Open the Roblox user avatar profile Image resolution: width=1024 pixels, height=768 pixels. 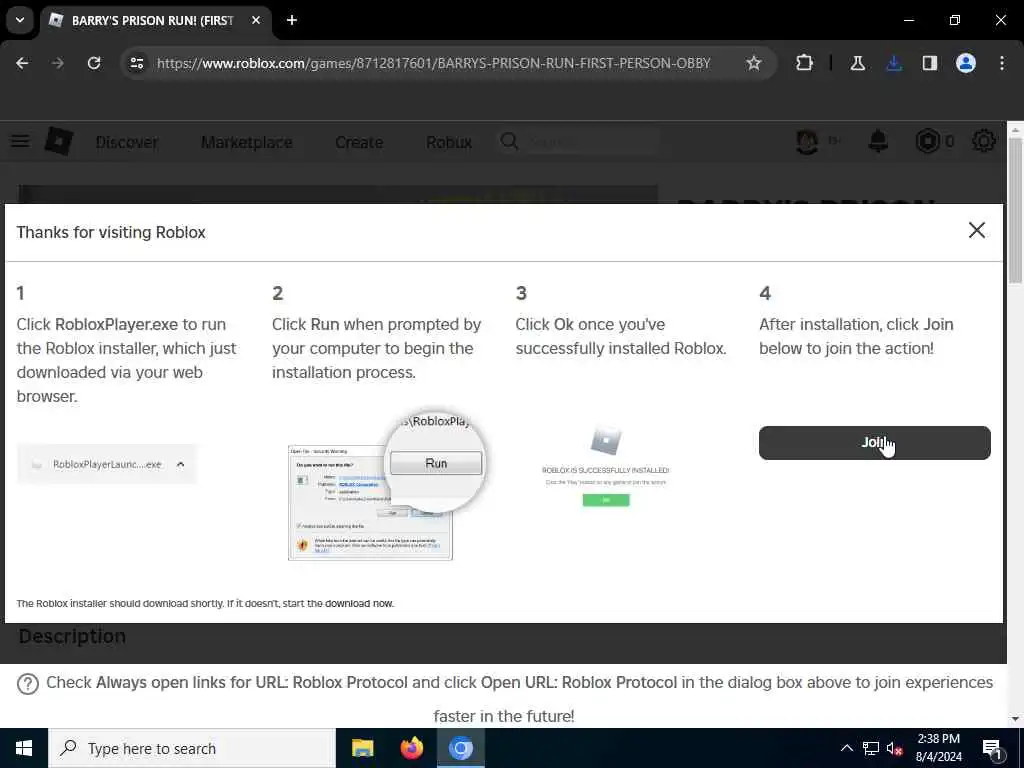tap(807, 141)
